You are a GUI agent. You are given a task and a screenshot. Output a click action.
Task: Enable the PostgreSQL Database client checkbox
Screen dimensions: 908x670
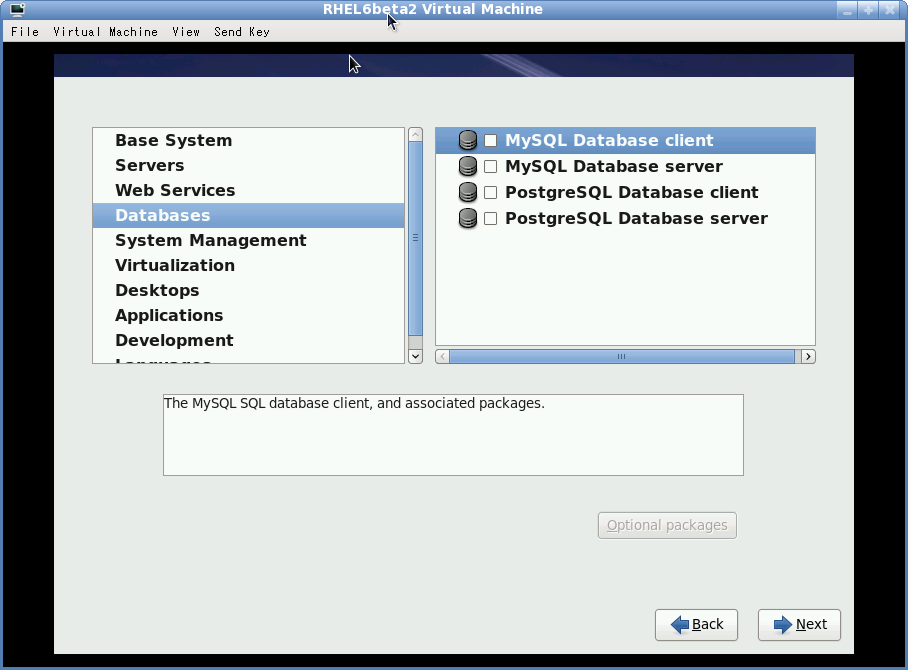click(x=490, y=192)
